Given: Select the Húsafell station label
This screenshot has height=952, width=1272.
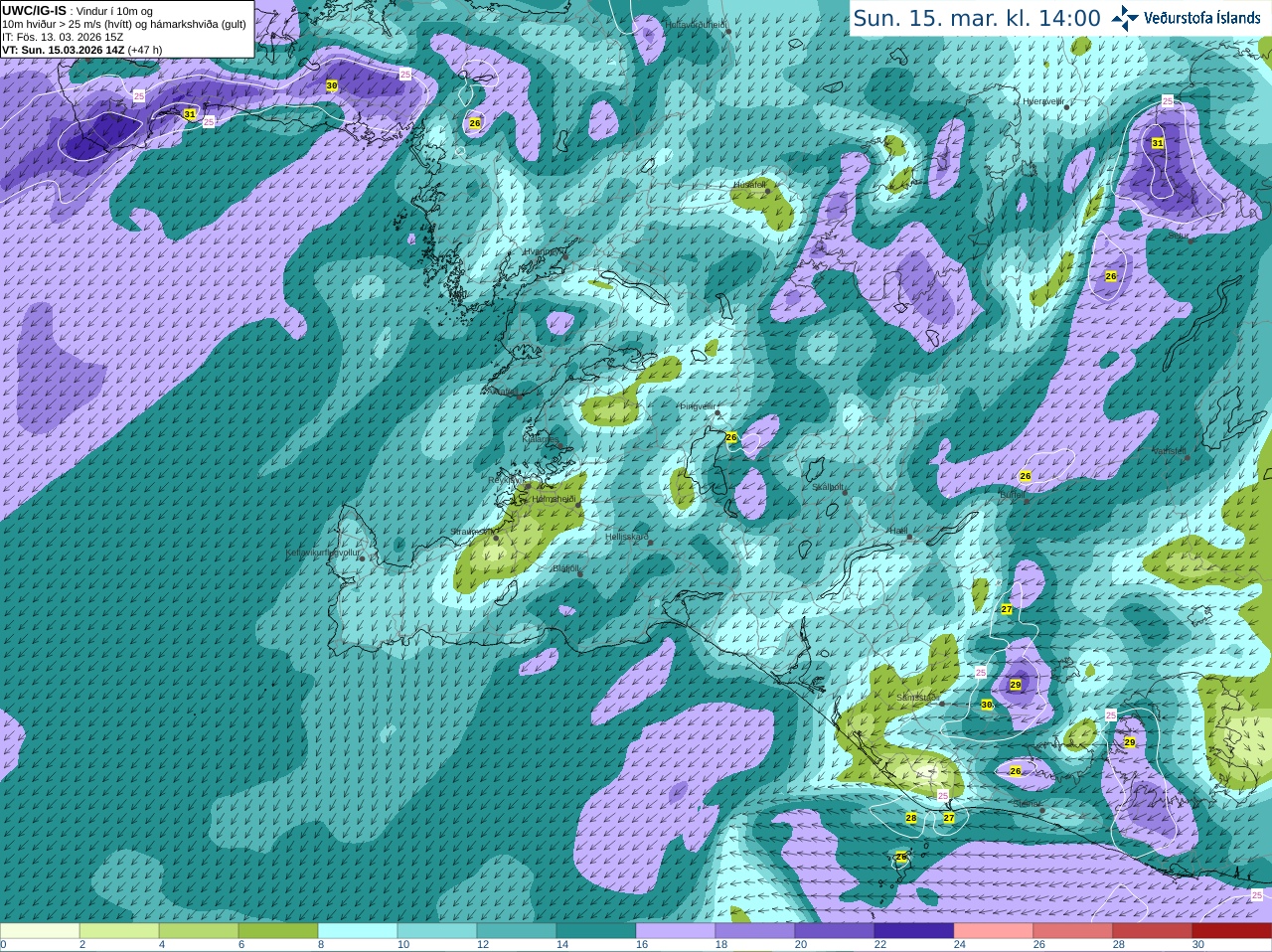Looking at the screenshot, I should pos(749,185).
